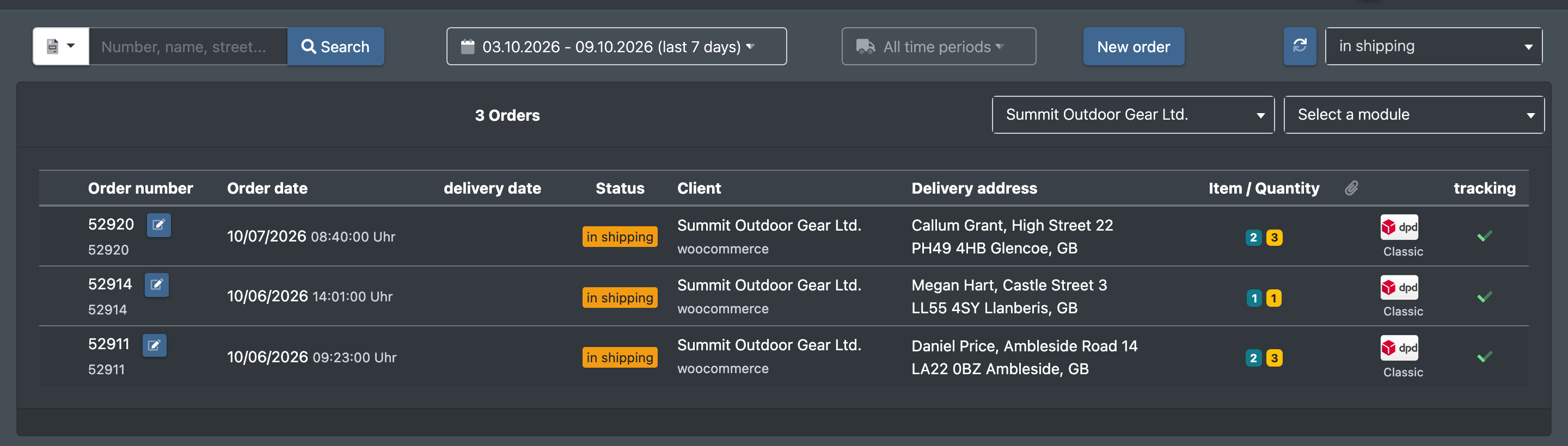Select the address 'Megan Hart, Castle Street 3'
The height and width of the screenshot is (446, 1568).
[1009, 285]
